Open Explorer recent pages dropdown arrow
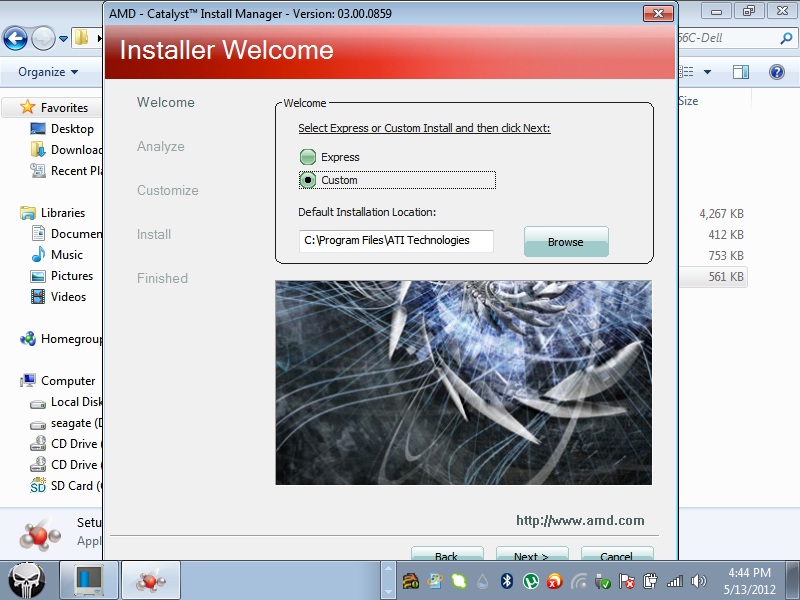 pos(63,38)
